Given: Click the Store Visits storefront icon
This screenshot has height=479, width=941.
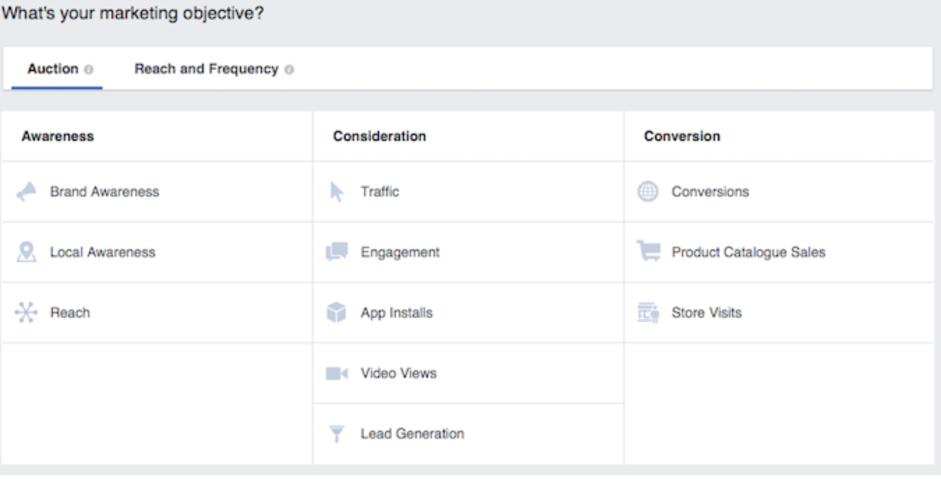Looking at the screenshot, I should tap(648, 313).
